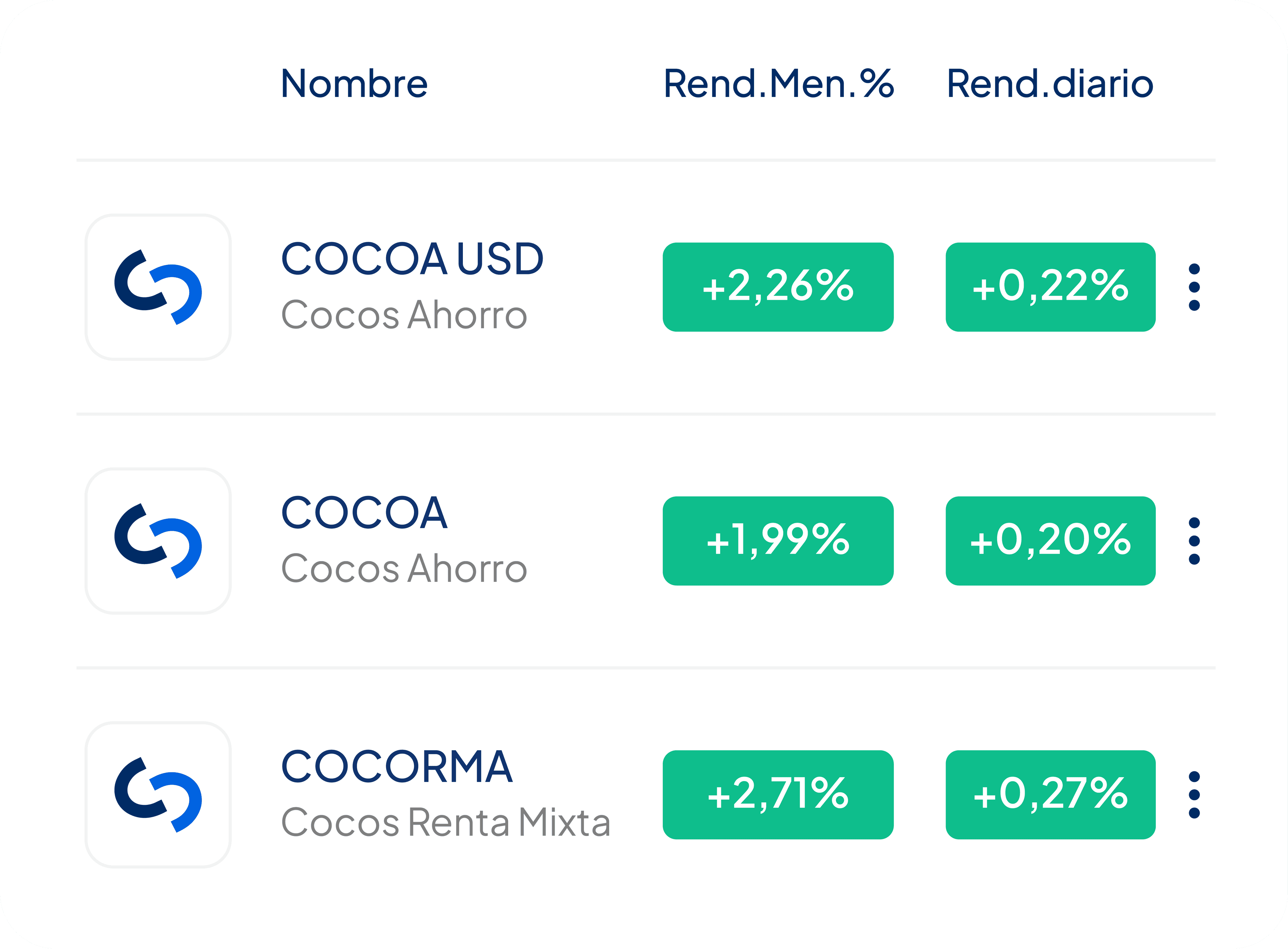
Task: Open the three-dot menu for COCOA
Action: tap(1194, 541)
